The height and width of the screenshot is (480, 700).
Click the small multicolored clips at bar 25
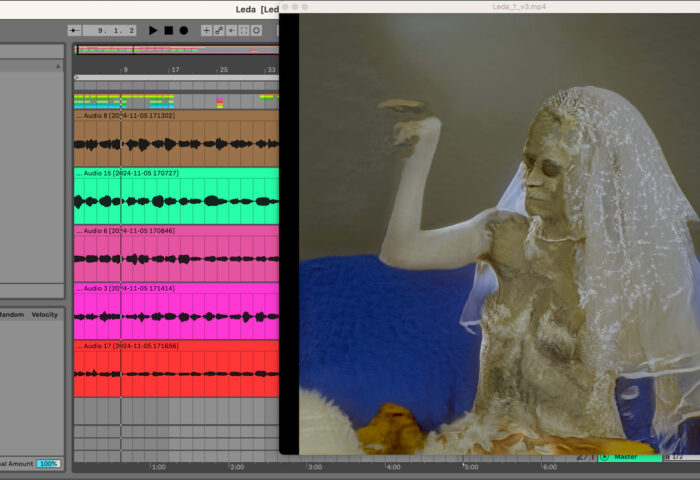(220, 103)
